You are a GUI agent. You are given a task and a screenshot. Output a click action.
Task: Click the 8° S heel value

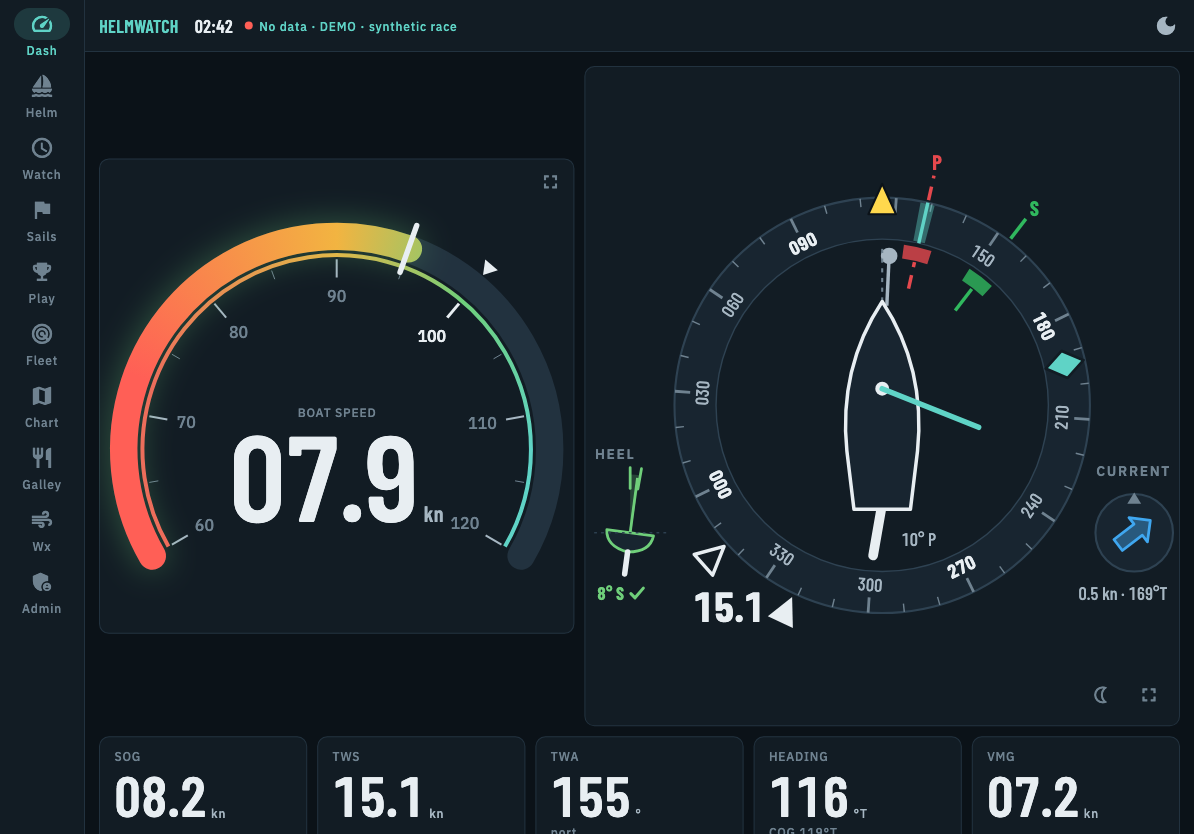coord(611,593)
